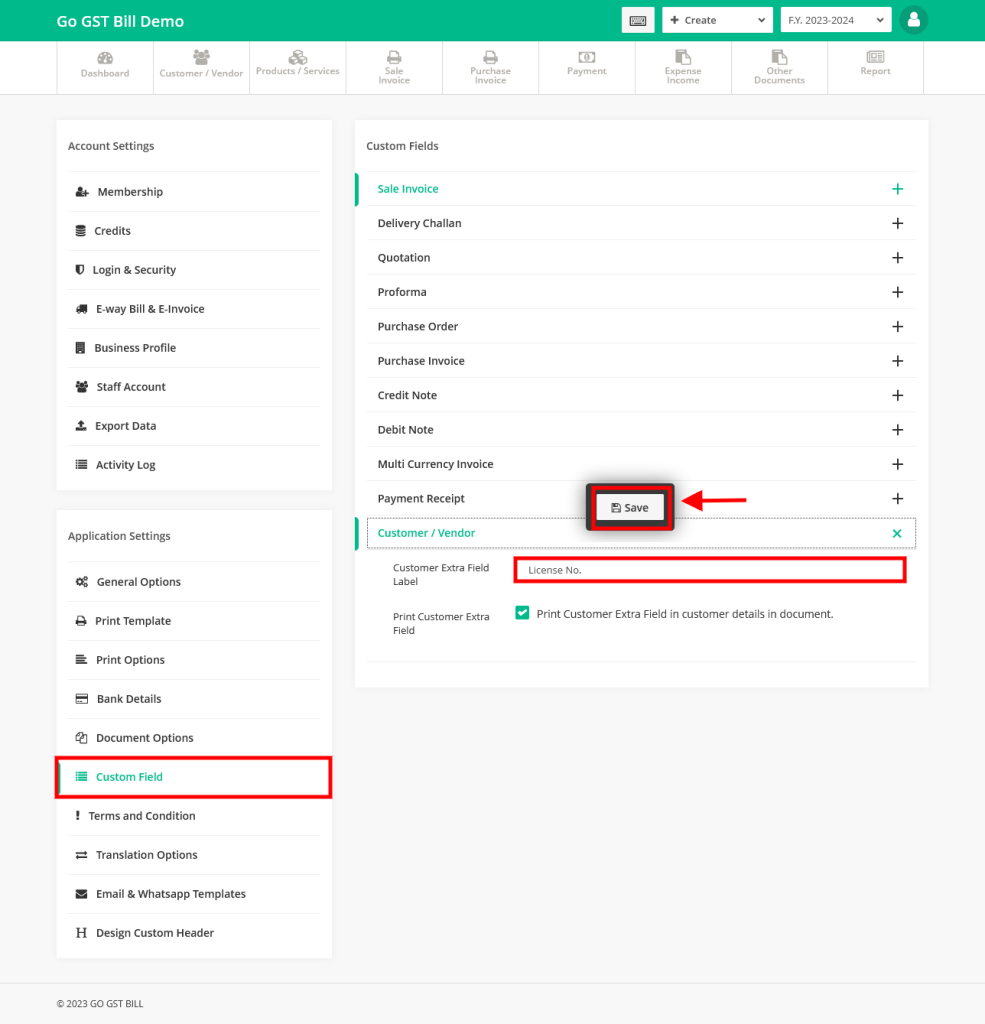Image resolution: width=985 pixels, height=1024 pixels.
Task: Select the Expense Income icon
Action: pyautogui.click(x=682, y=66)
